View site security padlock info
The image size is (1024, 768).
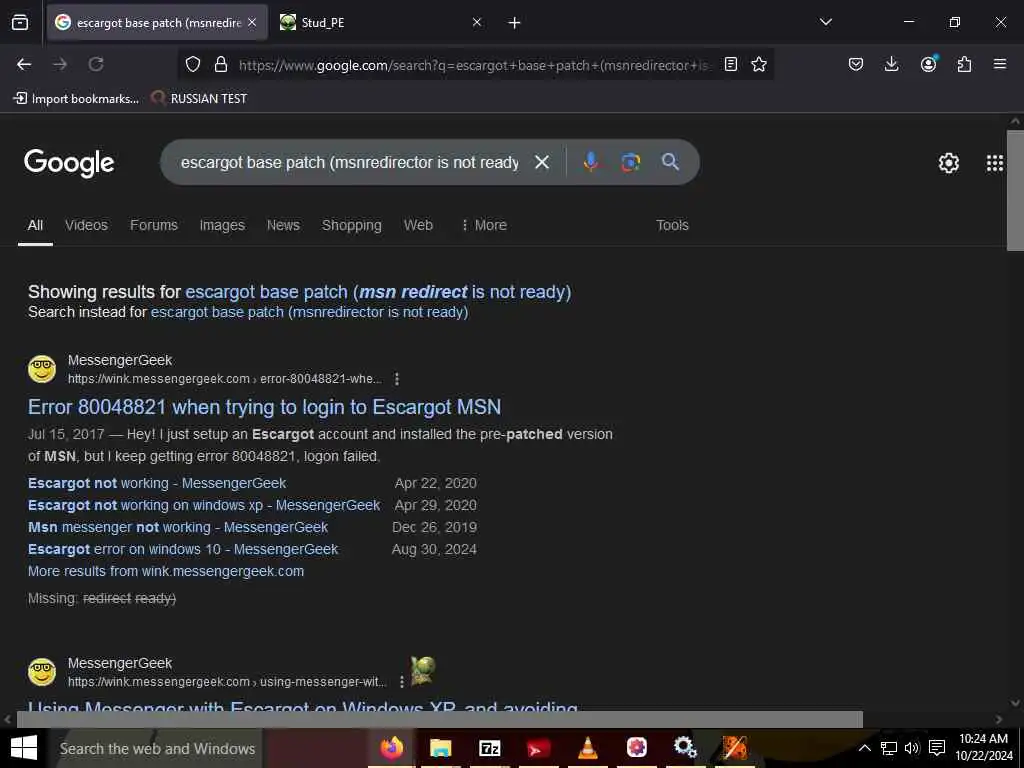[221, 64]
